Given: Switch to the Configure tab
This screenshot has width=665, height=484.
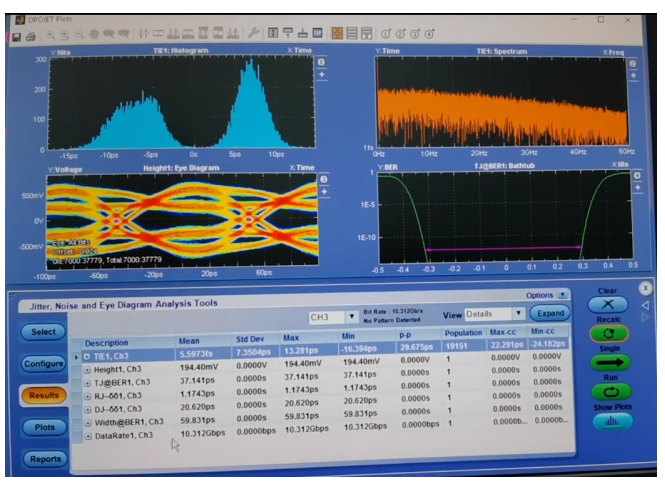Looking at the screenshot, I should pyautogui.click(x=43, y=363).
